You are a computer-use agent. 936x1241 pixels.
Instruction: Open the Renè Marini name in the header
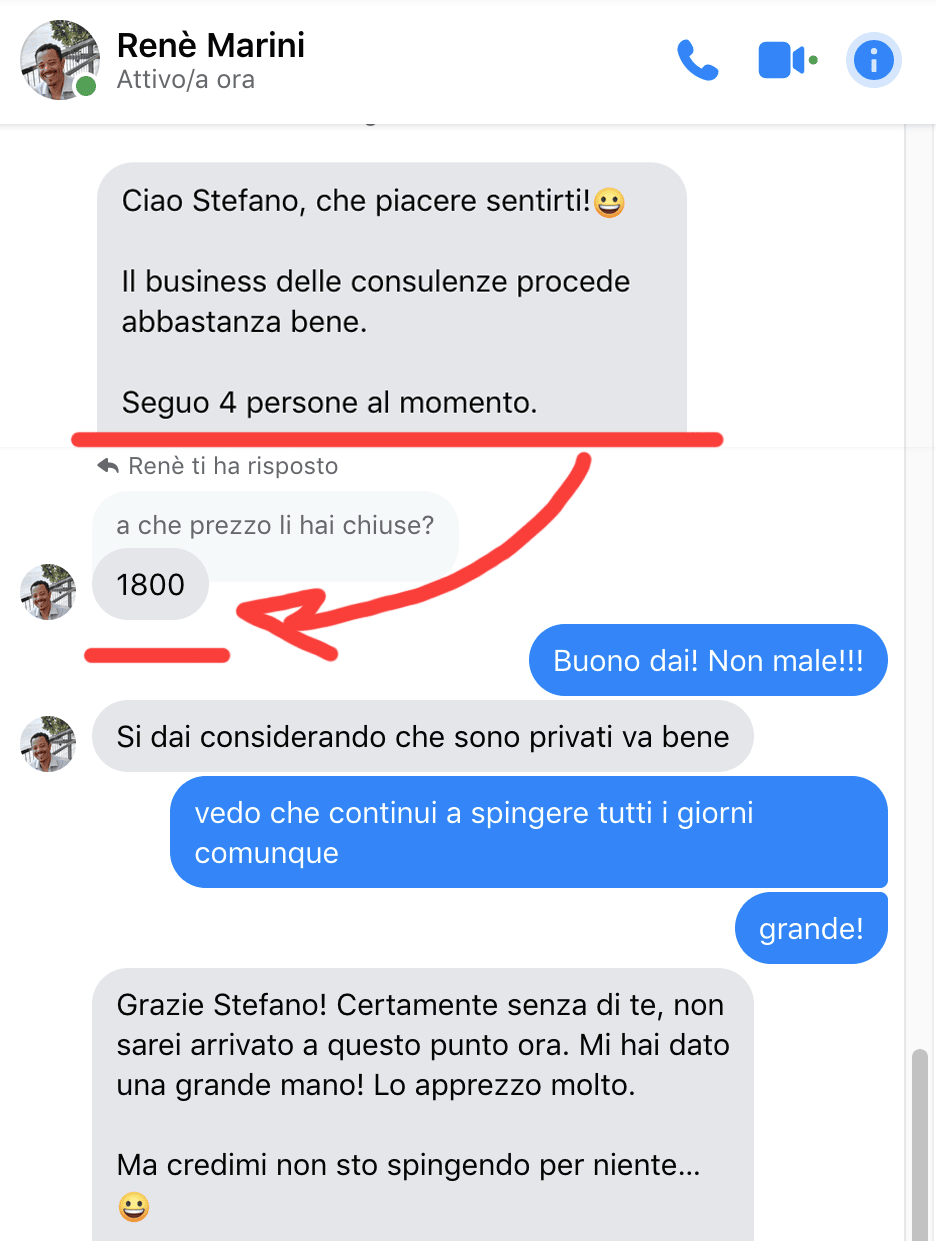[x=211, y=45]
